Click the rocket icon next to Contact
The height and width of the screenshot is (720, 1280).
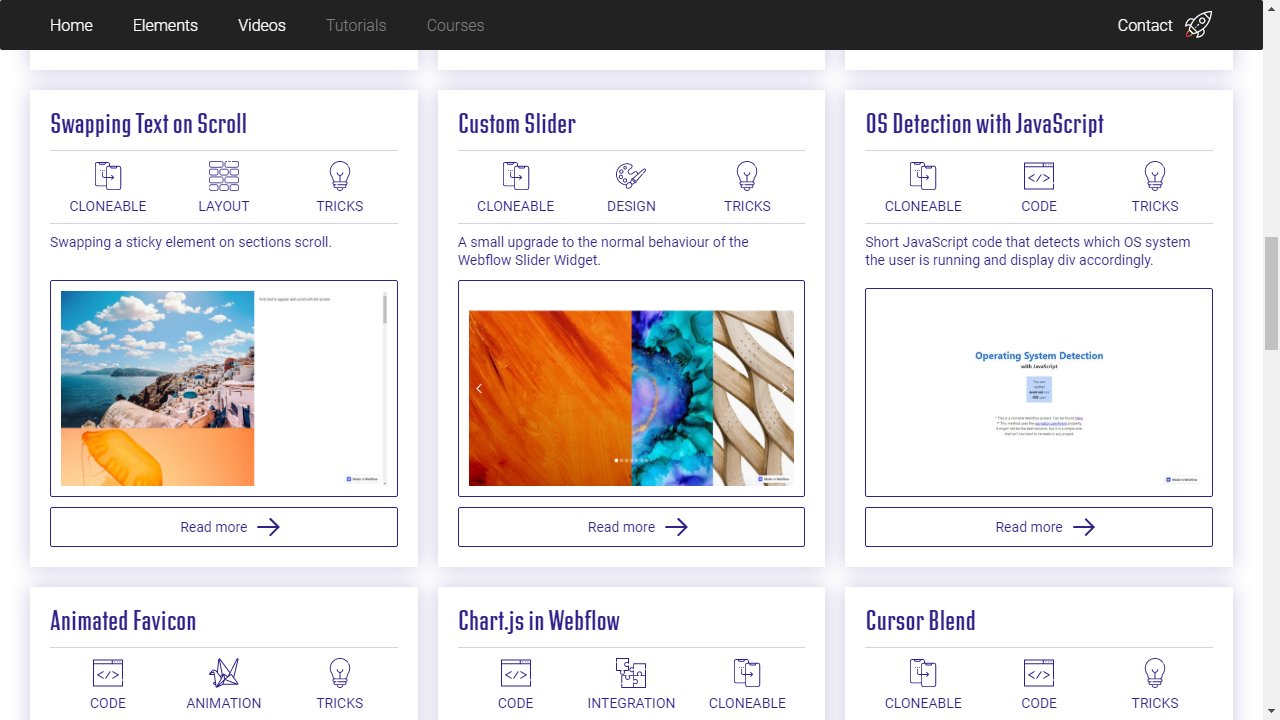point(1198,25)
